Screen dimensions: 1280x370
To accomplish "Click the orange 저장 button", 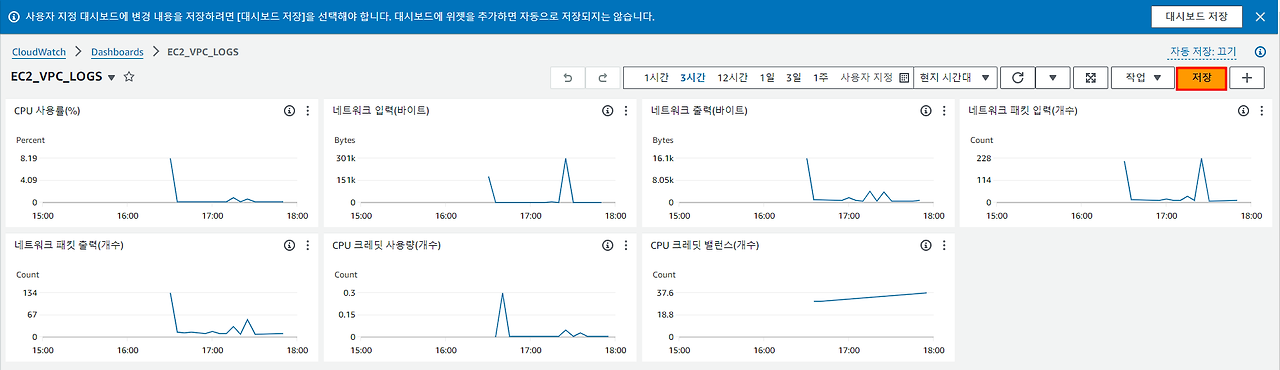I will point(1201,78).
